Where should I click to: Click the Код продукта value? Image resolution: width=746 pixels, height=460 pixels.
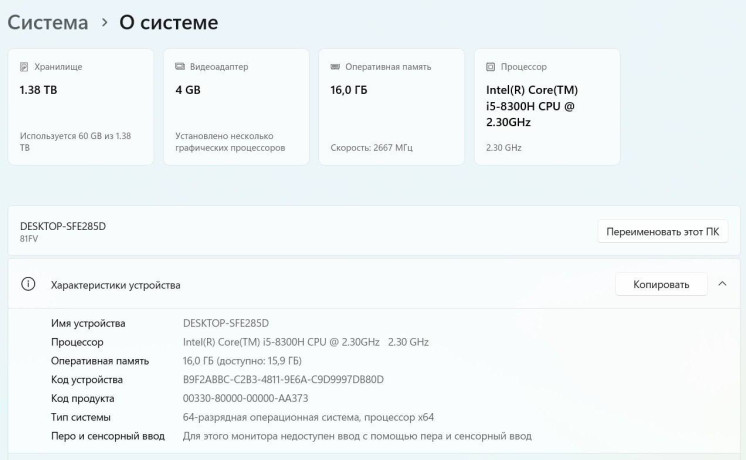[x=246, y=399]
